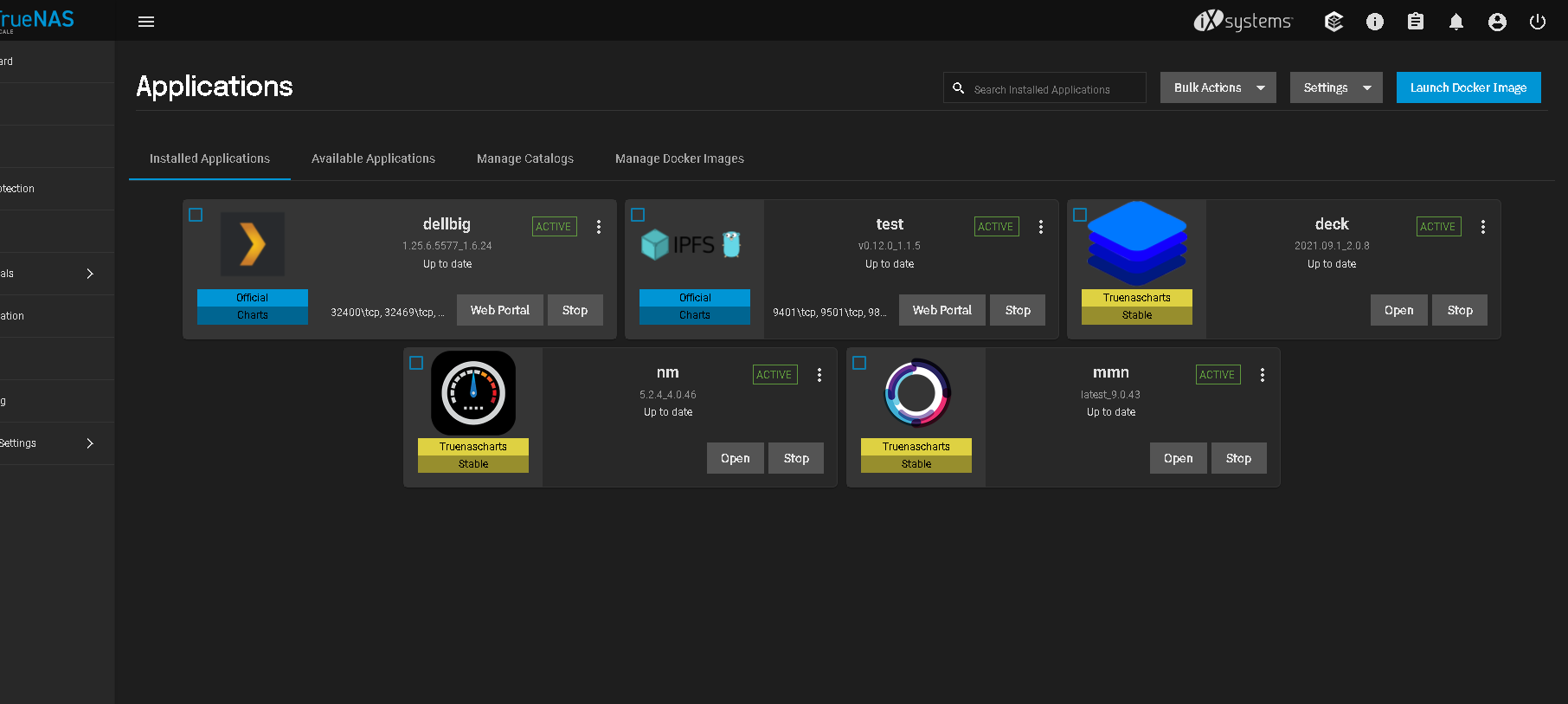Open Web Portal for dellbig

click(500, 310)
